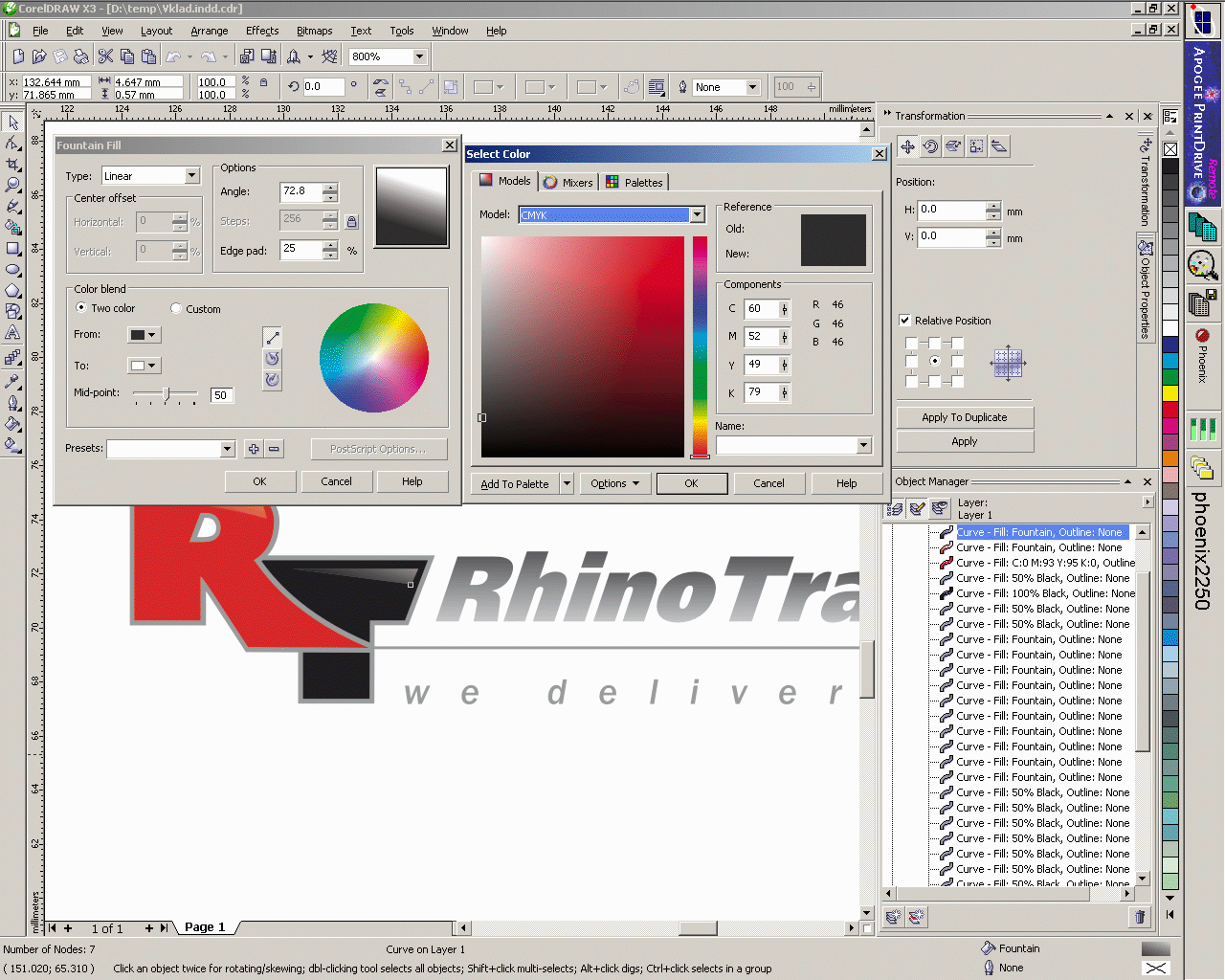Select the Custom color blend option
Screen dimensions: 1225x980
coord(176,309)
